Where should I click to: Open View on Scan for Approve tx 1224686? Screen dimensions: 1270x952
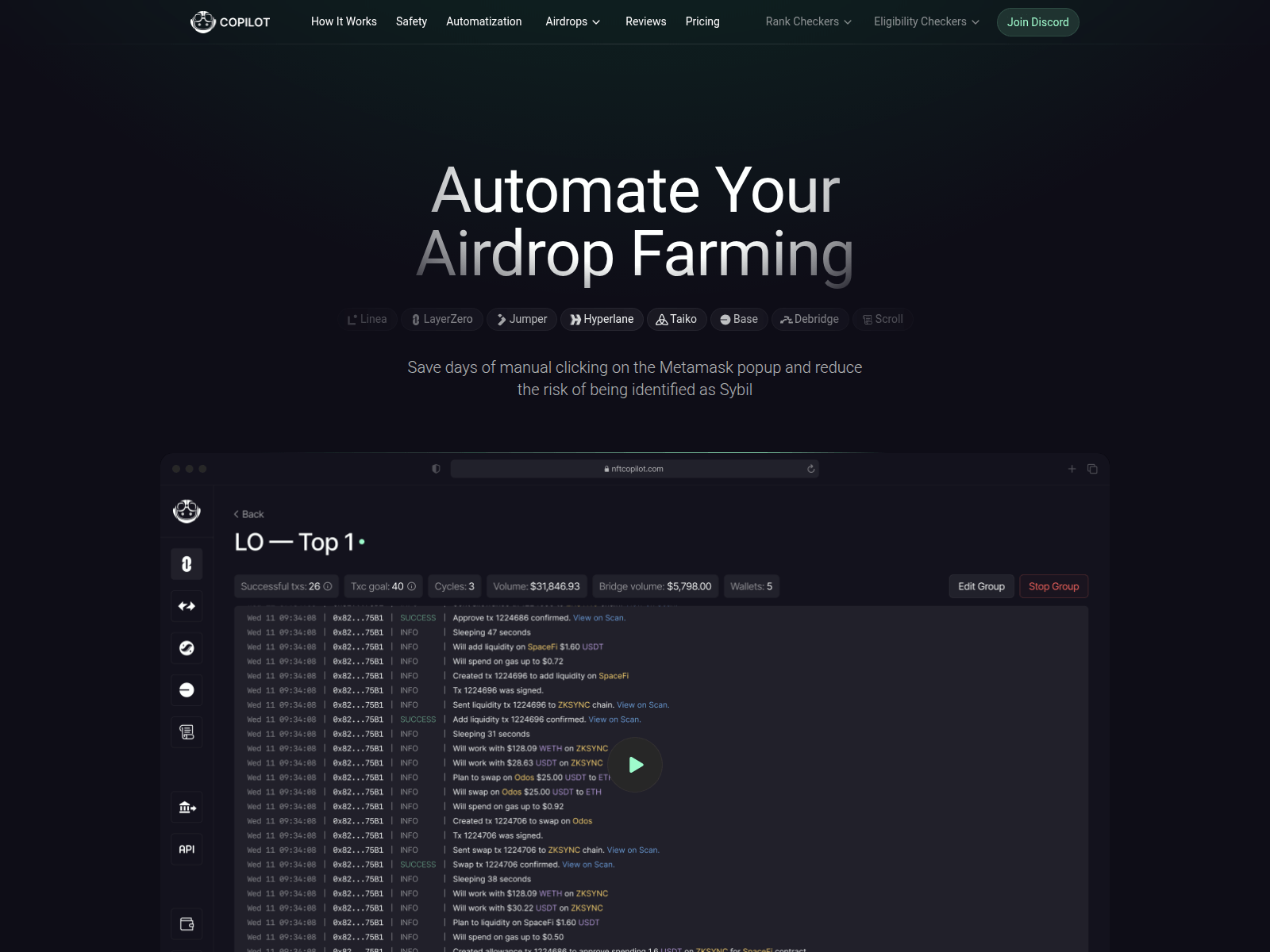(x=599, y=618)
